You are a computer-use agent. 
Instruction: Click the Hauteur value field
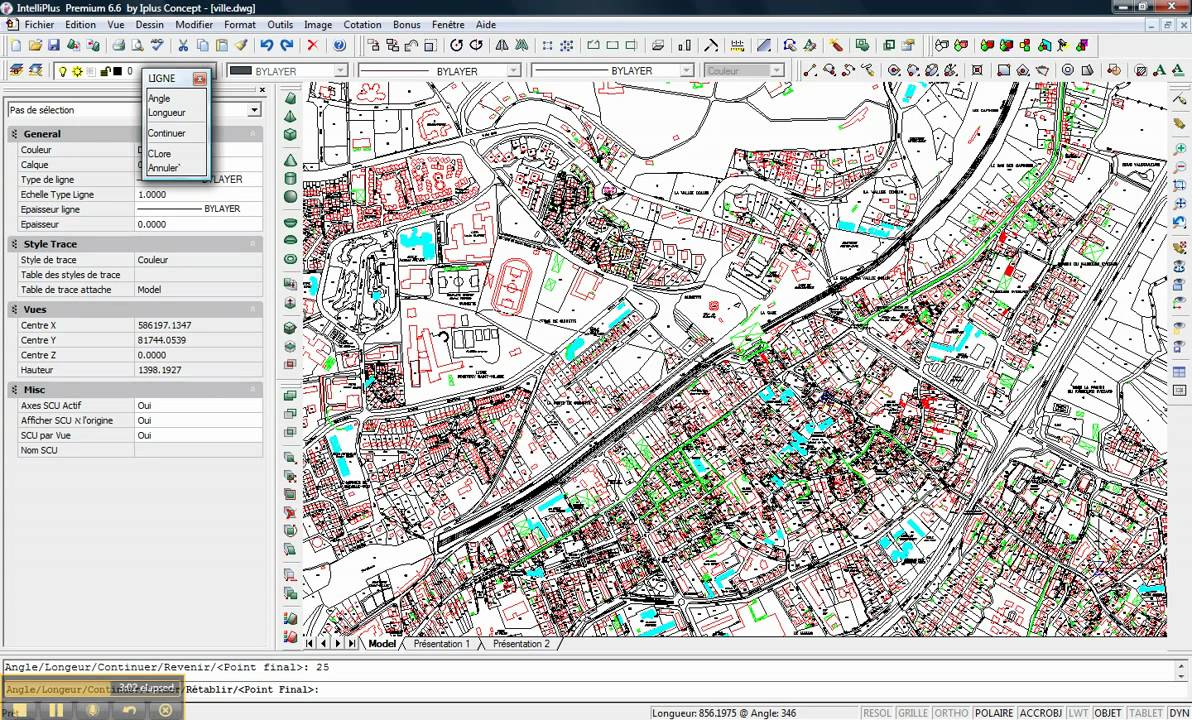coord(198,370)
